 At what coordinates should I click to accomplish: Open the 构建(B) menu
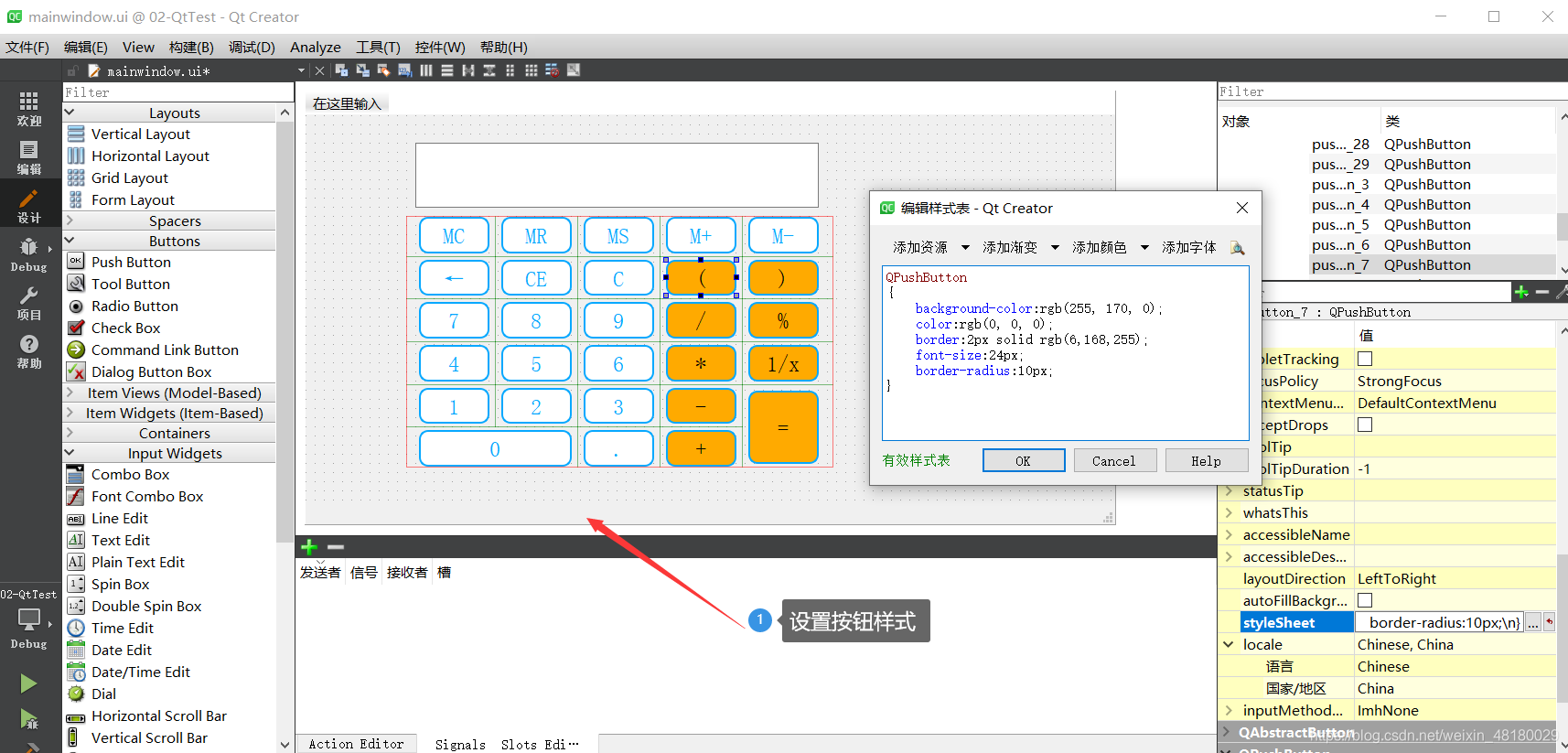tap(191, 47)
